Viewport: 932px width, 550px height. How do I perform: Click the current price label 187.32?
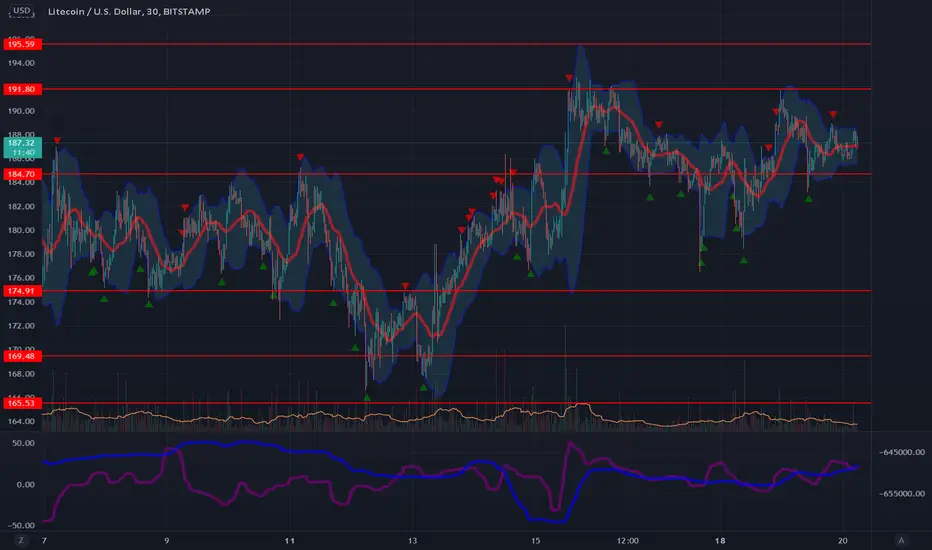tap(22, 143)
